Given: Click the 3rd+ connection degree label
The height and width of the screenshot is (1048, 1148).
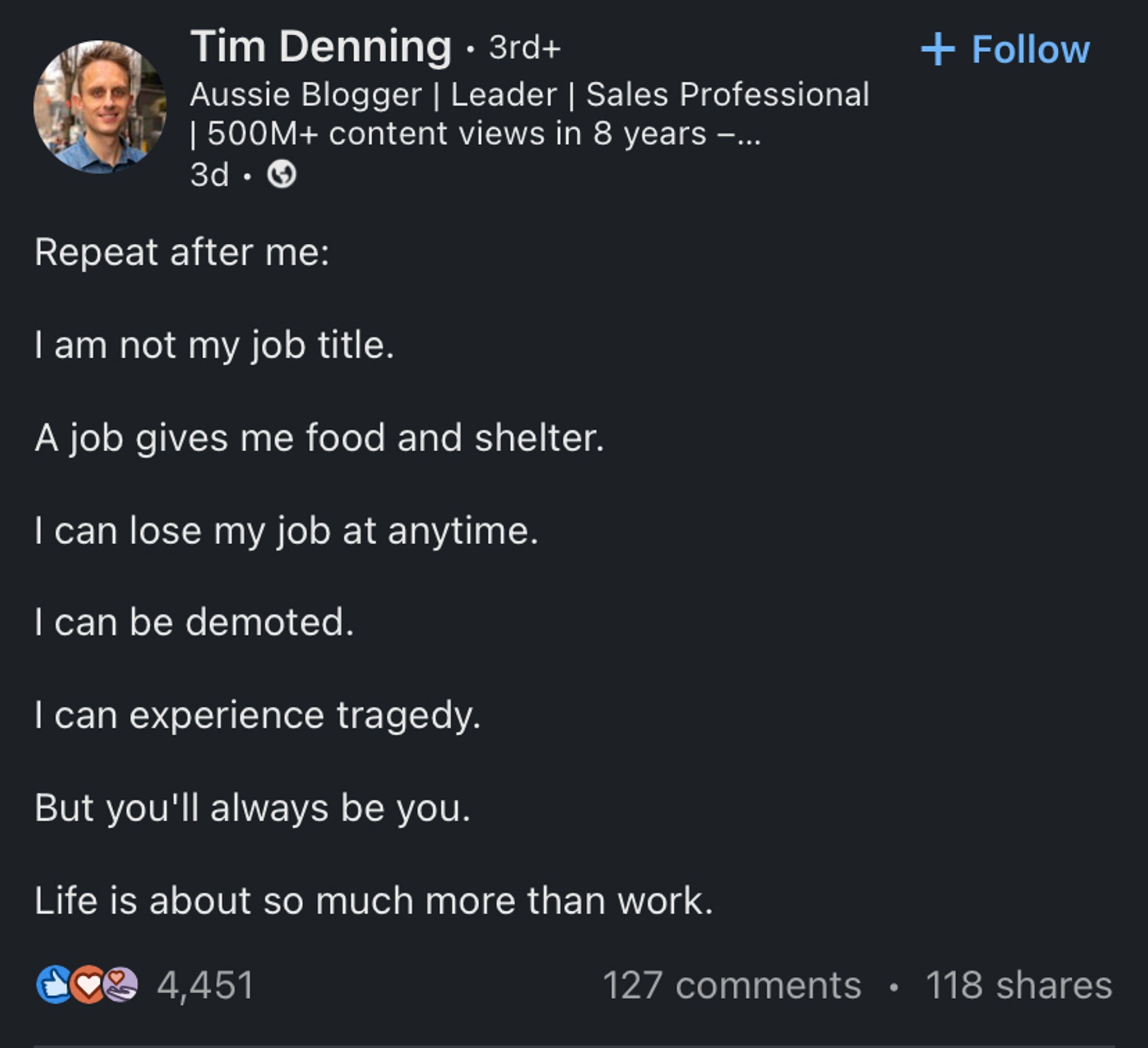Looking at the screenshot, I should tap(525, 47).
